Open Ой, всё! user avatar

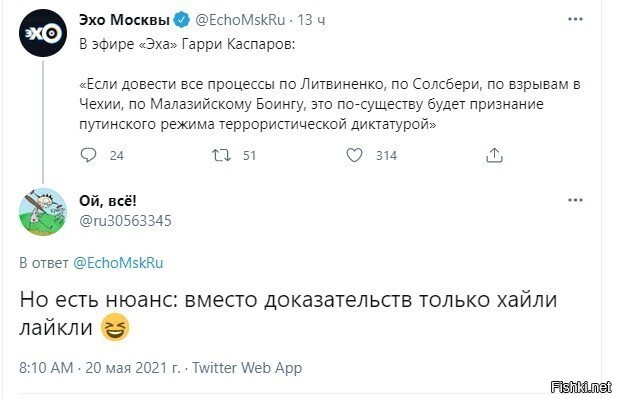43,212
